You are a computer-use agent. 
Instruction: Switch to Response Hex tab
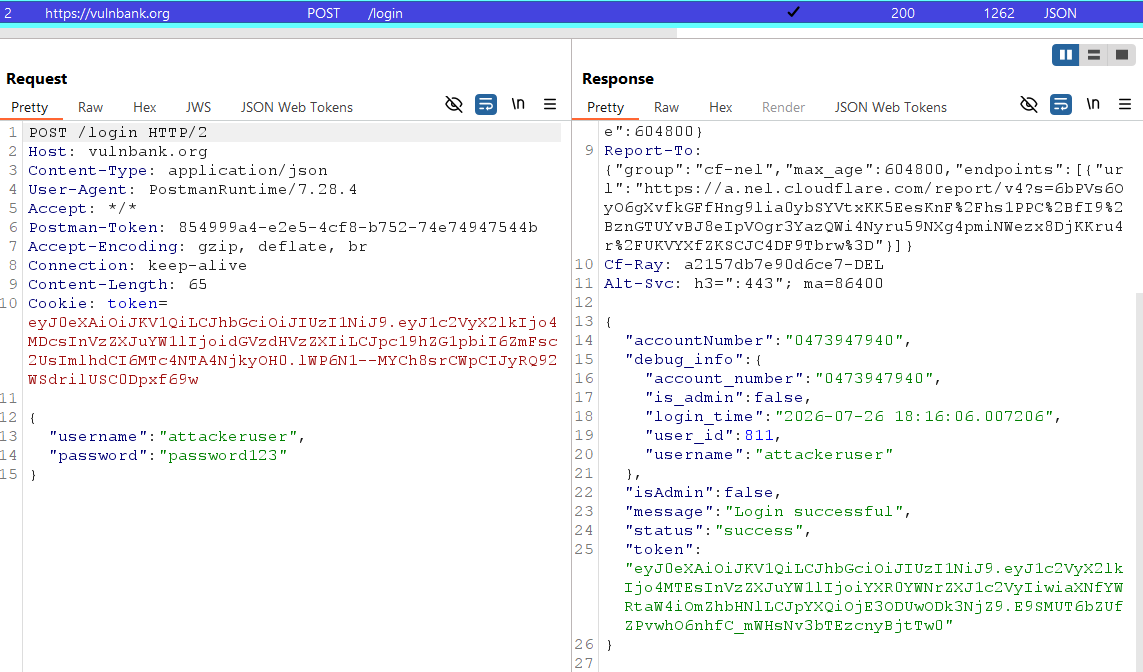(720, 107)
